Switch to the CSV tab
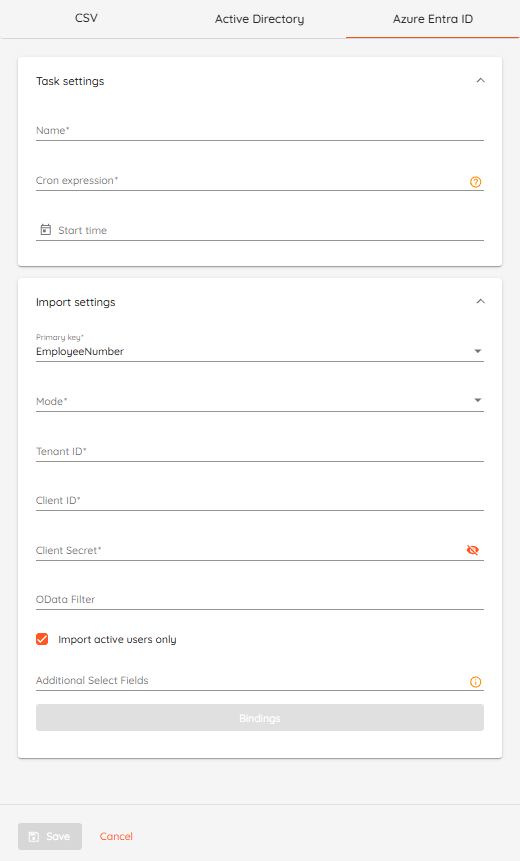 [86, 19]
